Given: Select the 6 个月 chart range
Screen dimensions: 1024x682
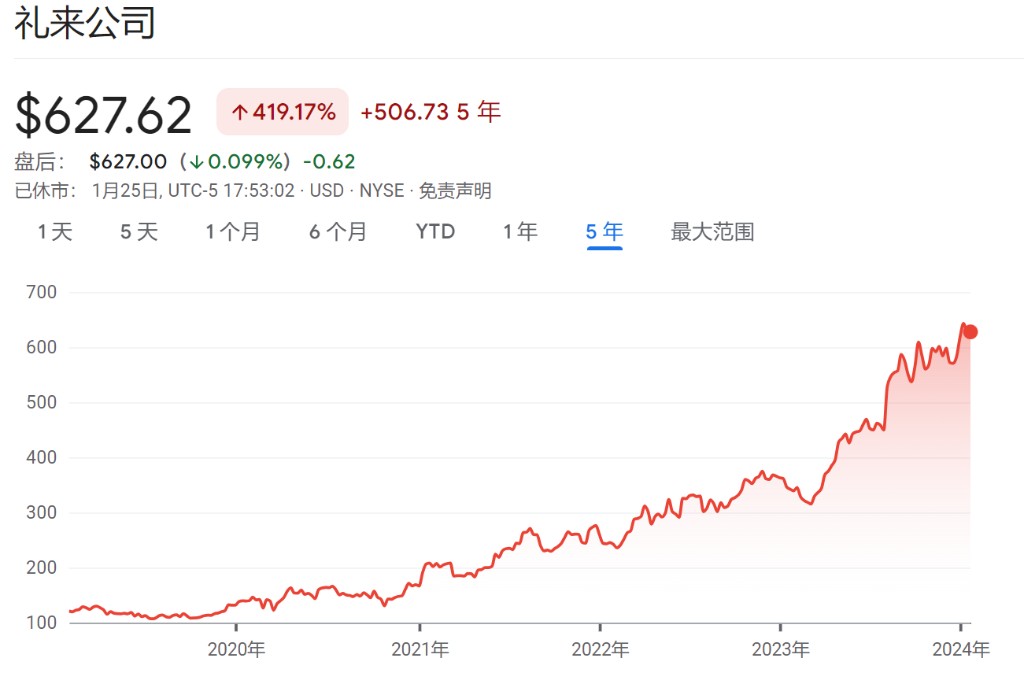Looking at the screenshot, I should pyautogui.click(x=338, y=232).
